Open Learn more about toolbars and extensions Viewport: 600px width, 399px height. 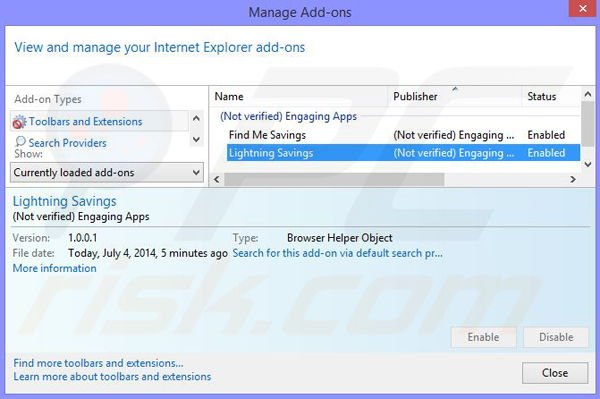pos(112,376)
